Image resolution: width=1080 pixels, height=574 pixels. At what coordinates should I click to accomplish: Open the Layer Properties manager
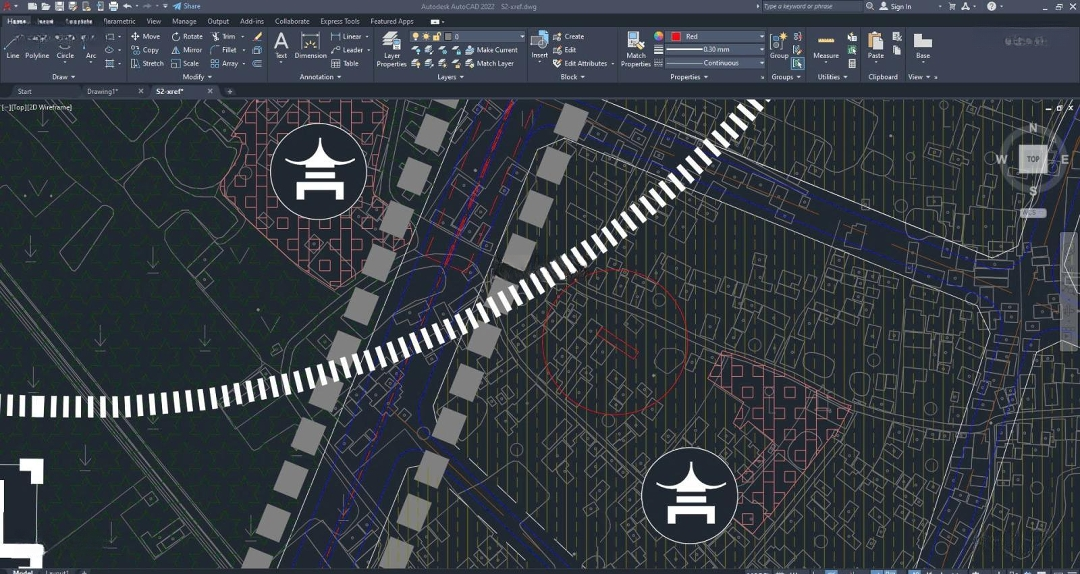[x=391, y=48]
